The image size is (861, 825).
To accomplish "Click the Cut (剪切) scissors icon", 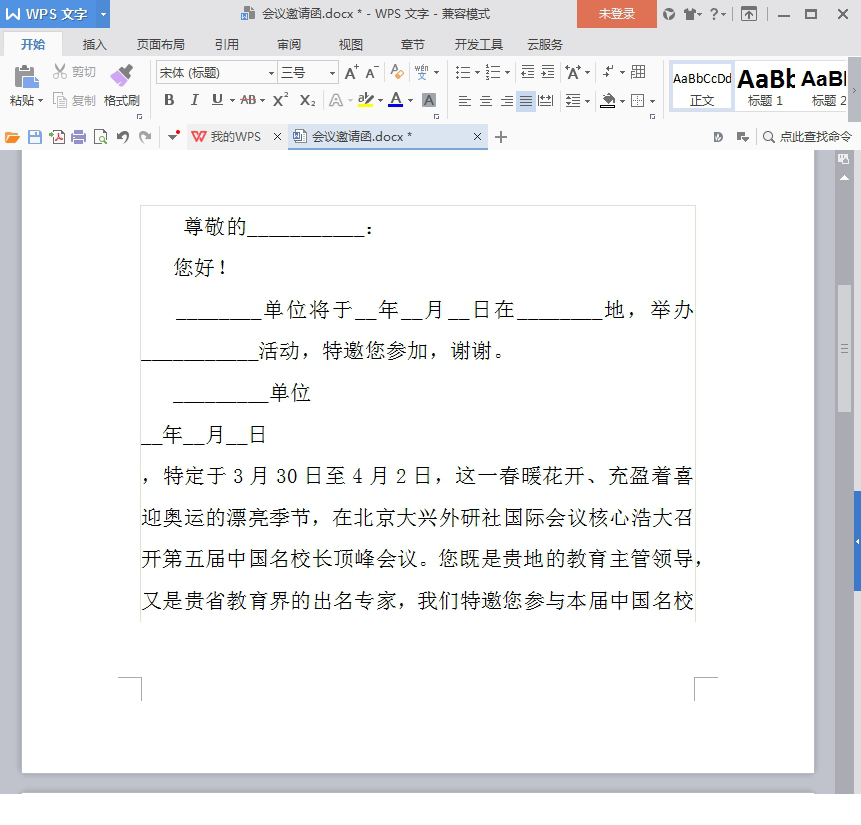I will [x=59, y=71].
